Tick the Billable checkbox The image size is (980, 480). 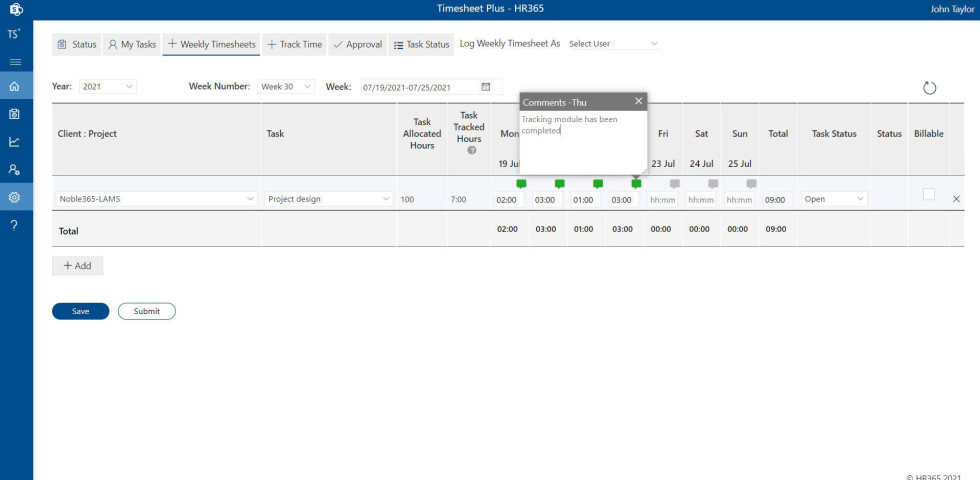pos(929,195)
